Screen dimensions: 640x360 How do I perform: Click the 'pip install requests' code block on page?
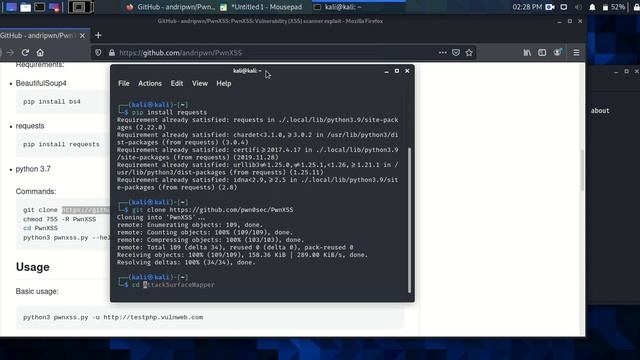(x=62, y=144)
